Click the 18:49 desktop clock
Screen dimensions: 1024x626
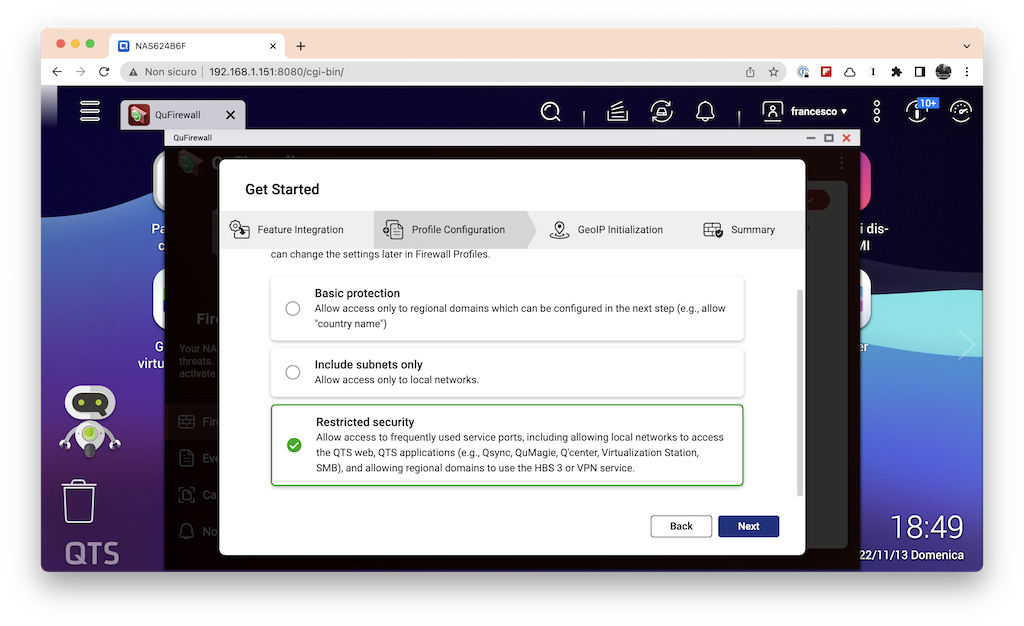click(927, 527)
